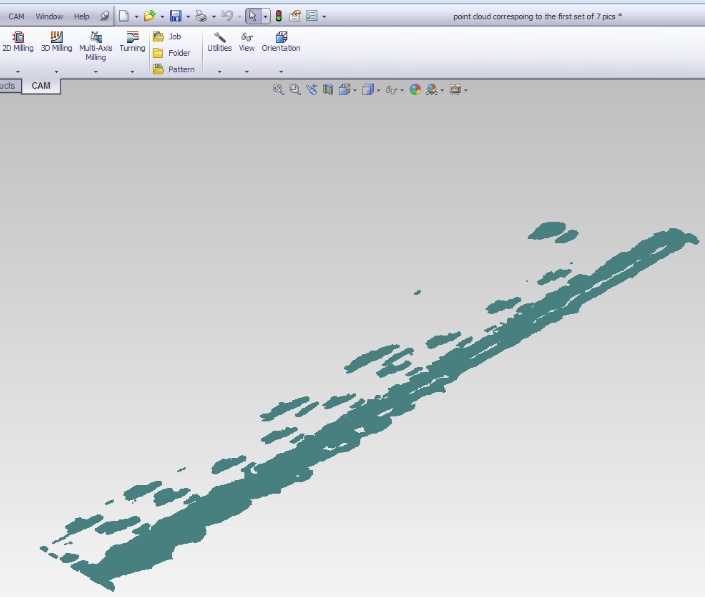Save with the floppy disk icon

(x=175, y=16)
